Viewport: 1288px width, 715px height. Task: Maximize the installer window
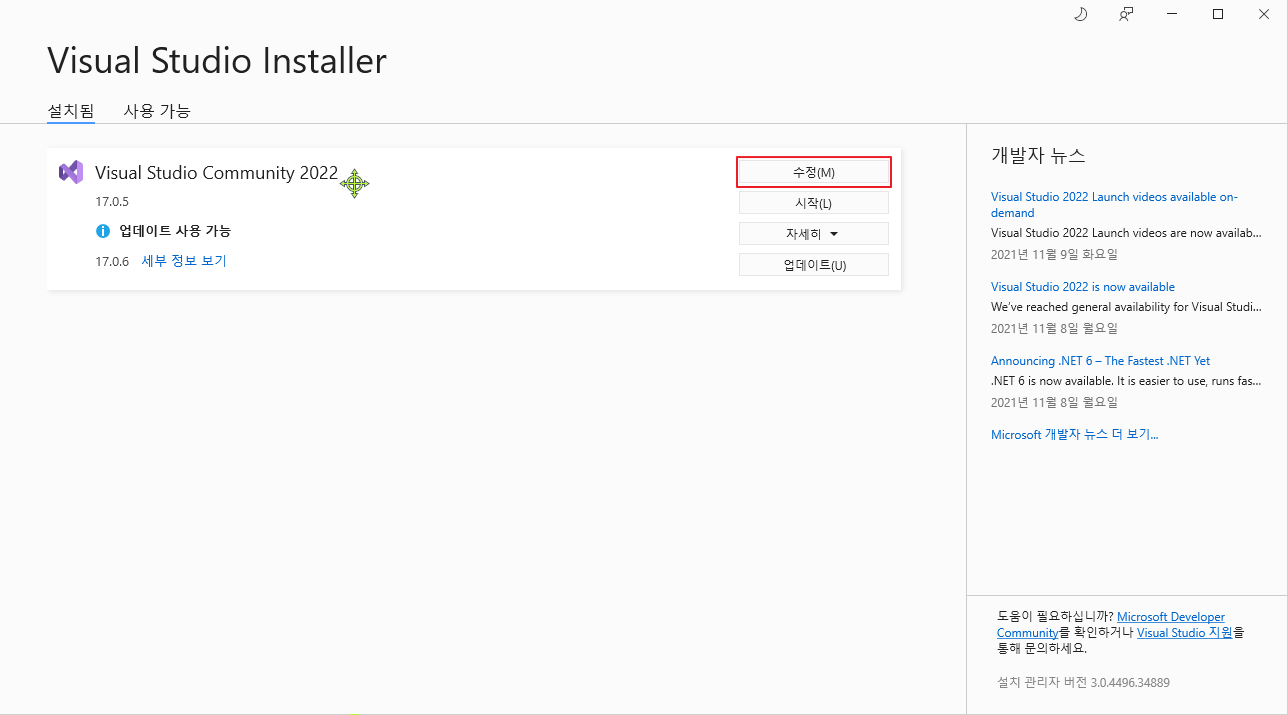pyautogui.click(x=1218, y=14)
